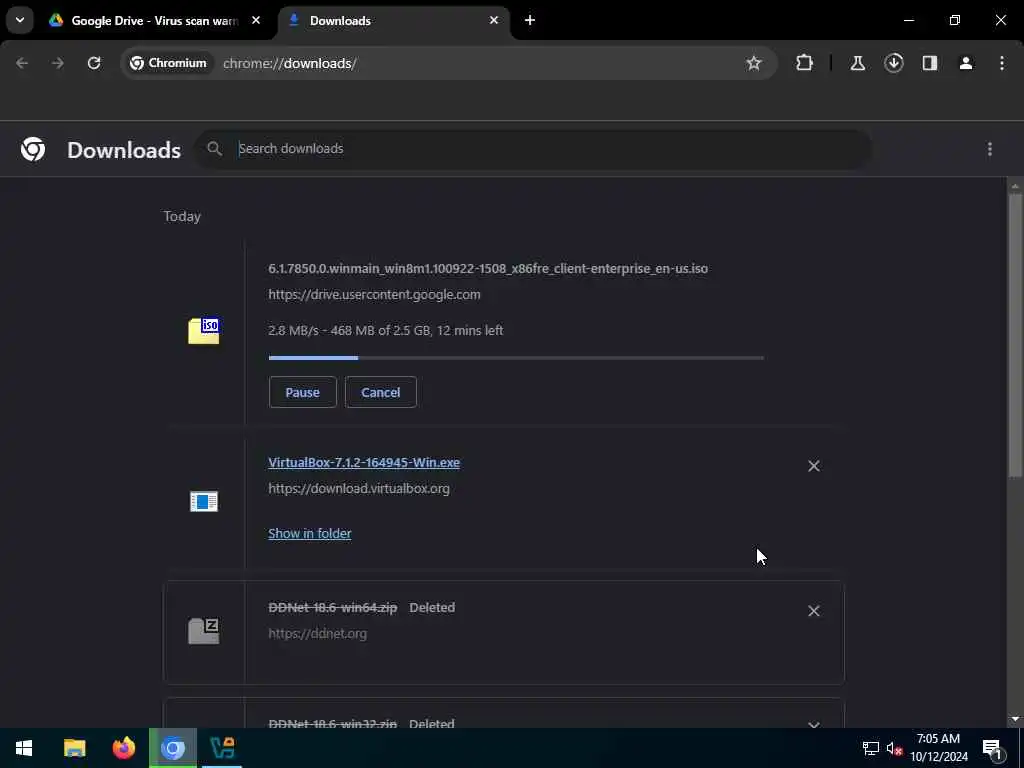Toggle the side panel icon
The image size is (1024, 768).
(930, 63)
